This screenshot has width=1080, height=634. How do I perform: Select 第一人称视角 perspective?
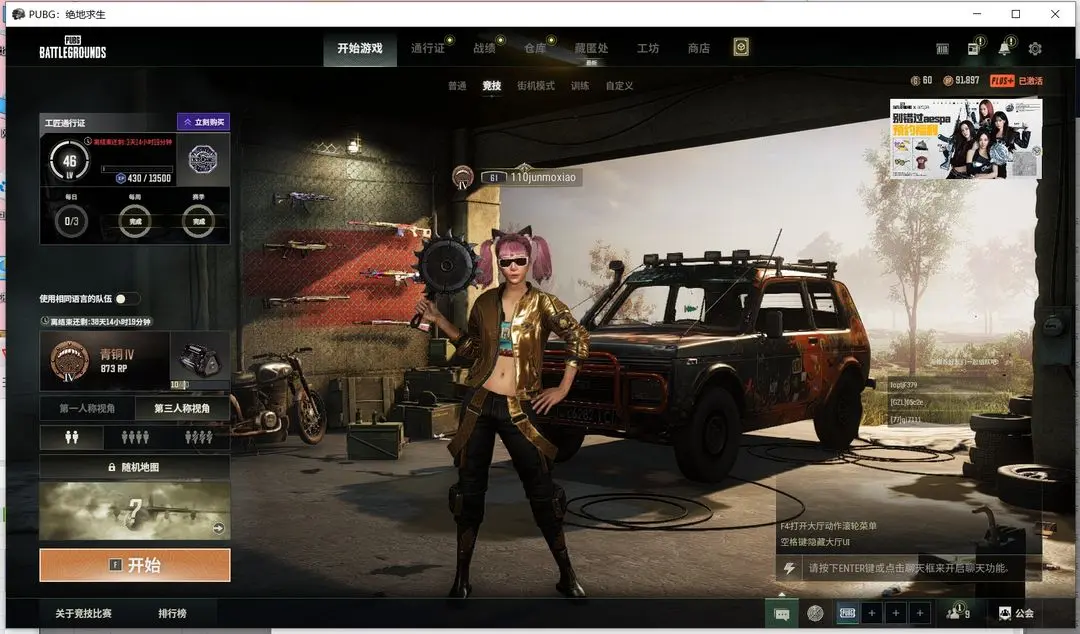[x=87, y=409]
